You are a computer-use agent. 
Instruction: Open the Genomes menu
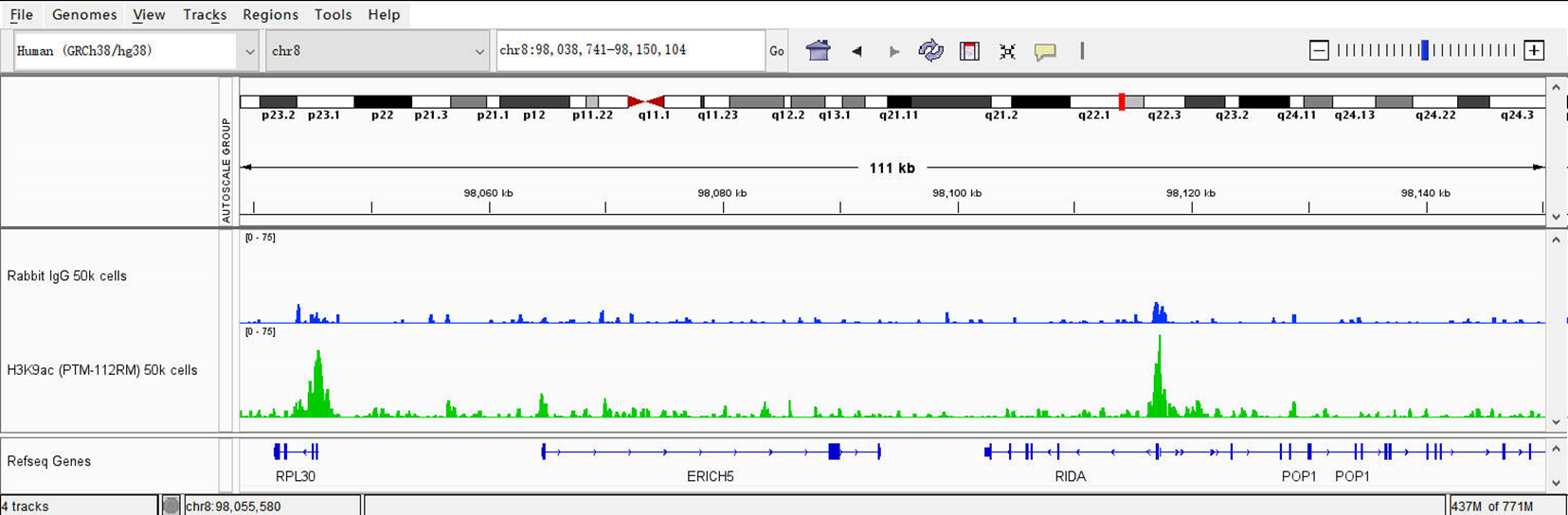tap(84, 14)
